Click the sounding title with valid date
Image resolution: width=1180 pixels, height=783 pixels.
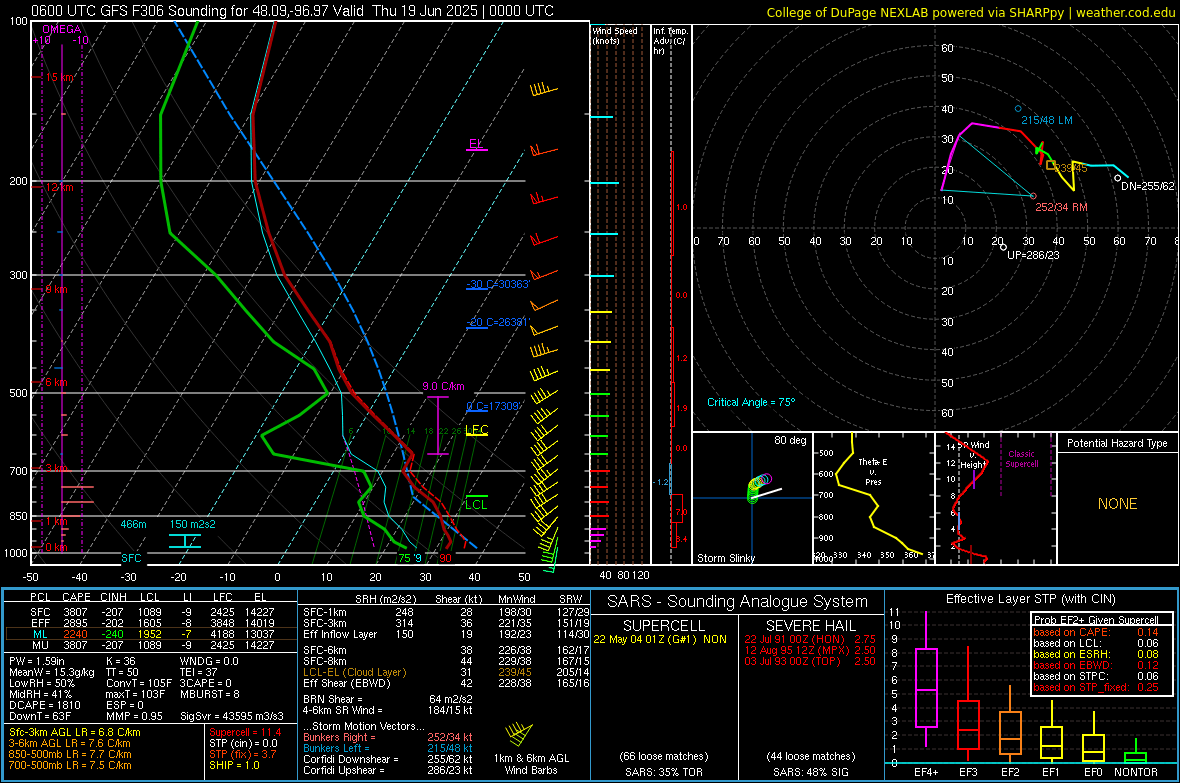292,11
